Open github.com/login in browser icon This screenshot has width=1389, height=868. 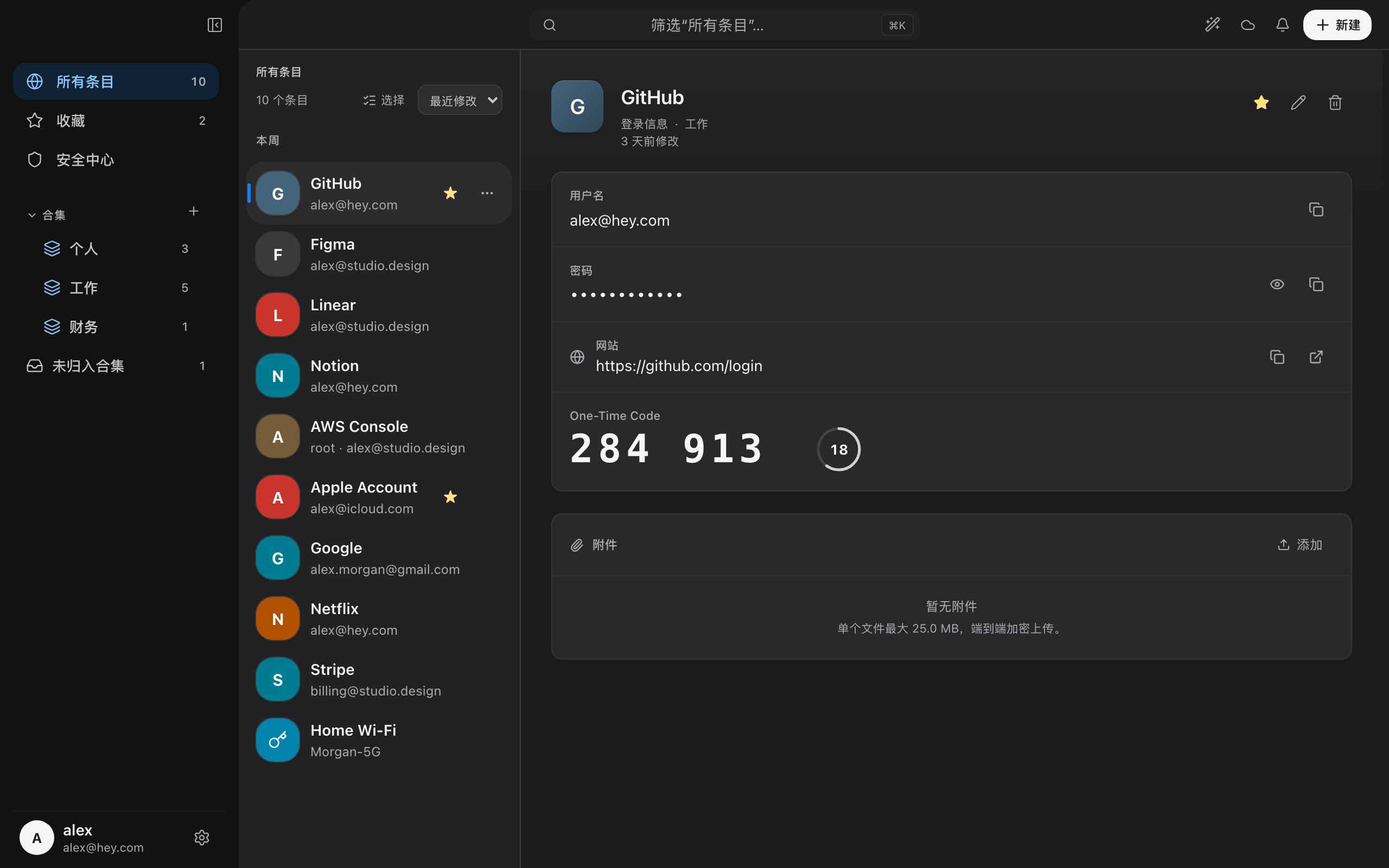(1316, 357)
